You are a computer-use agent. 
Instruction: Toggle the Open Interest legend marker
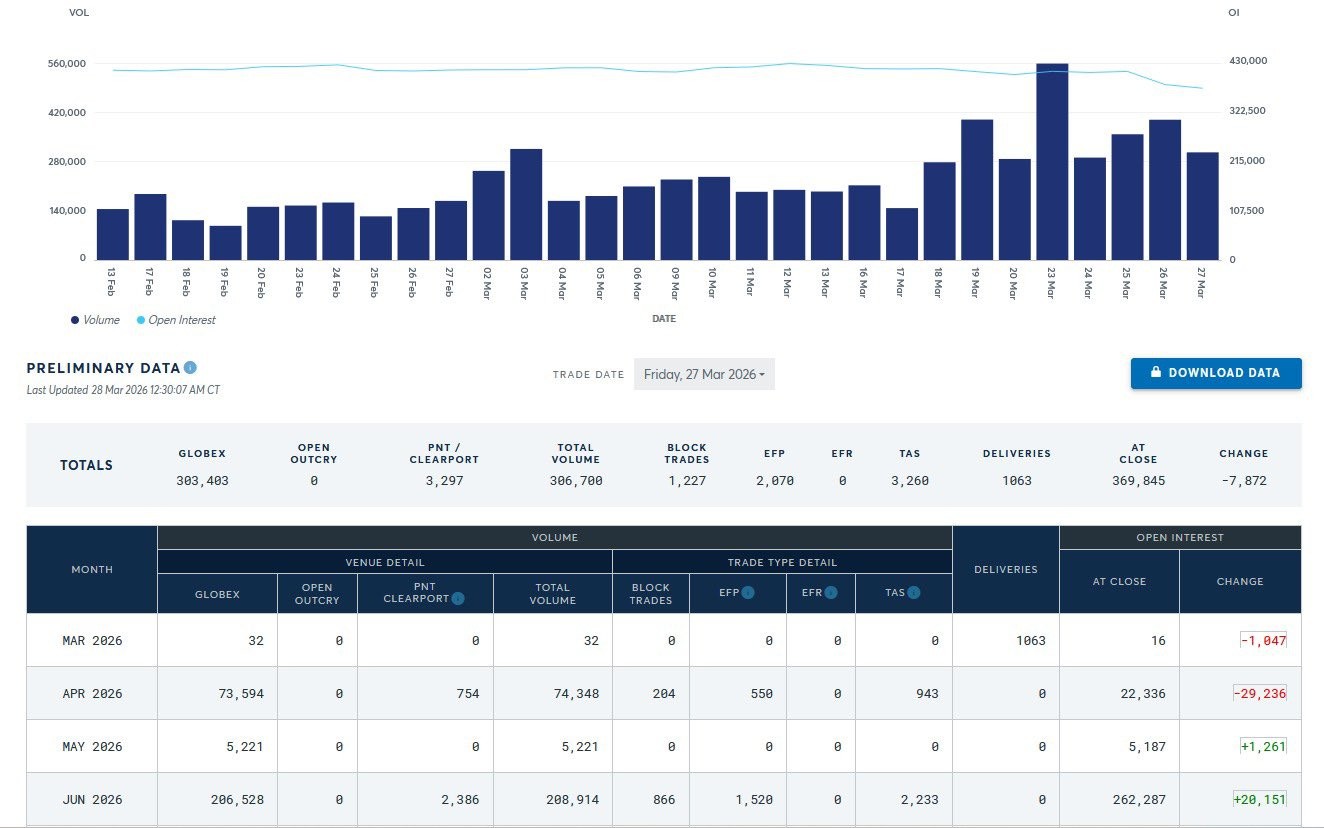click(140, 320)
